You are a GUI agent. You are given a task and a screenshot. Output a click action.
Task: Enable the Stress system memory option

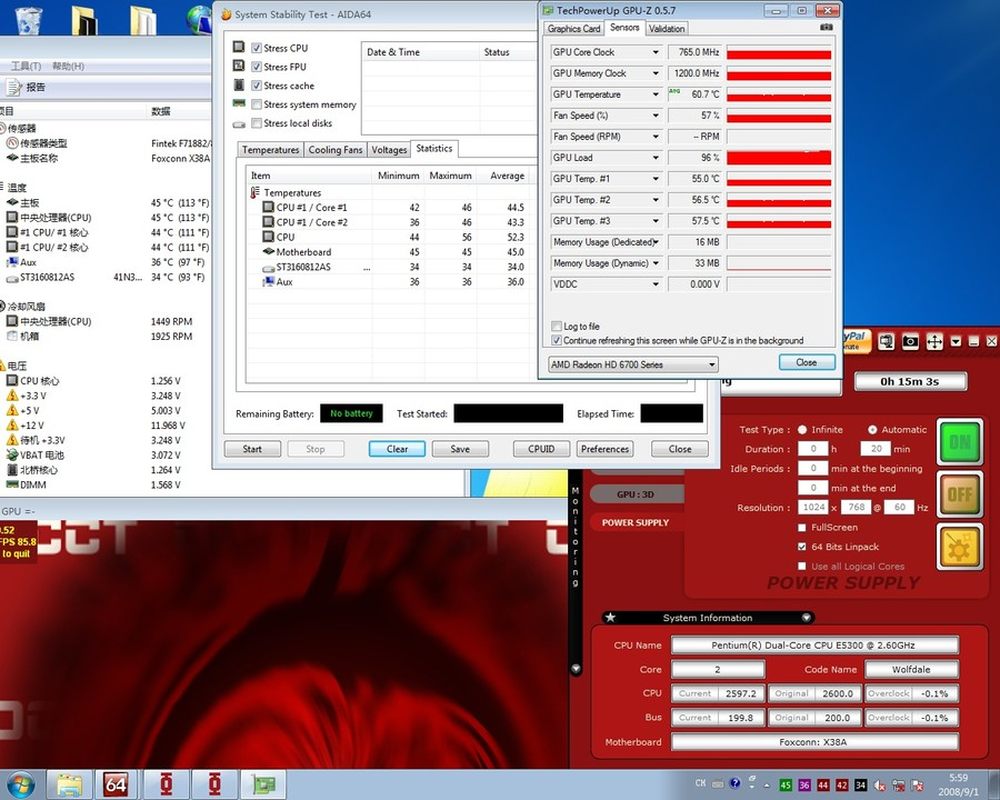click(257, 105)
